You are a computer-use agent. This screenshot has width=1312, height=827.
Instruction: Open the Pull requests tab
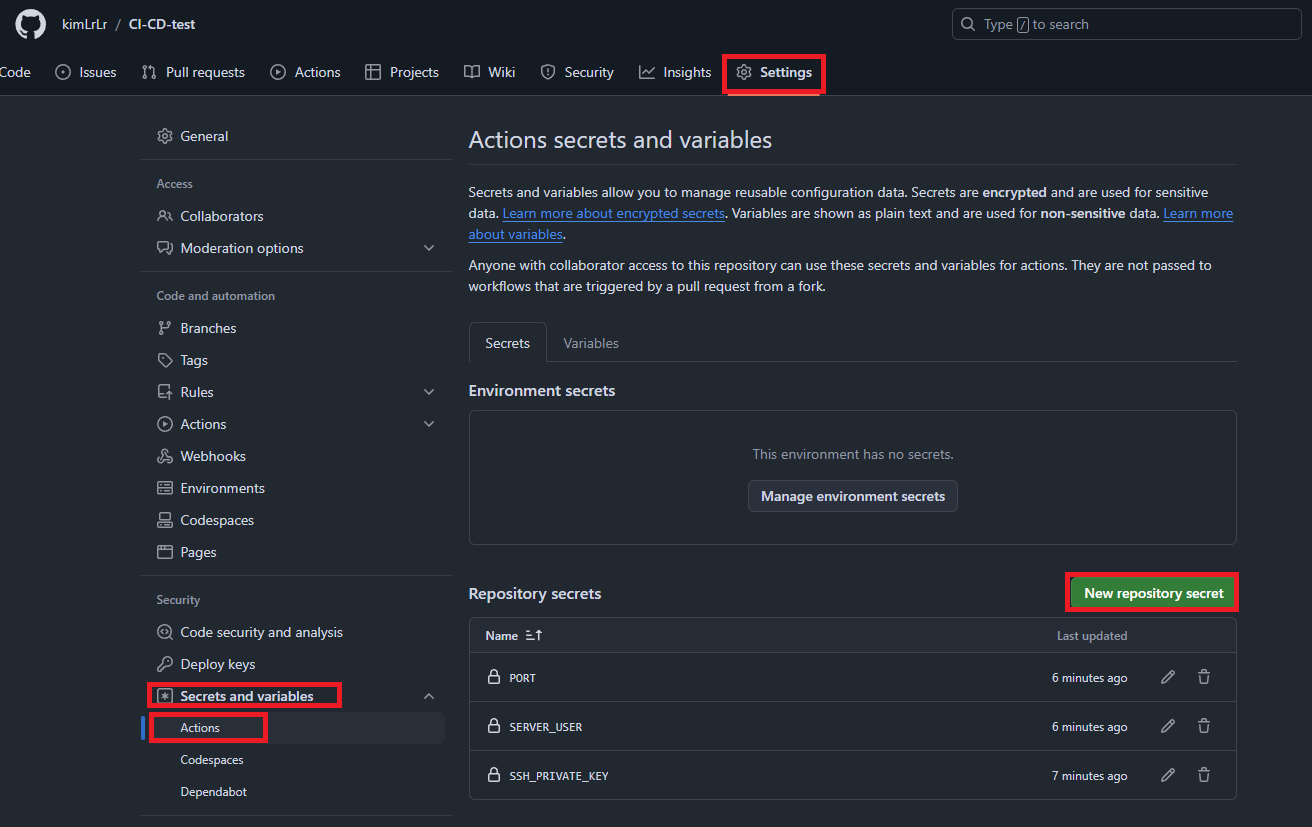193,72
